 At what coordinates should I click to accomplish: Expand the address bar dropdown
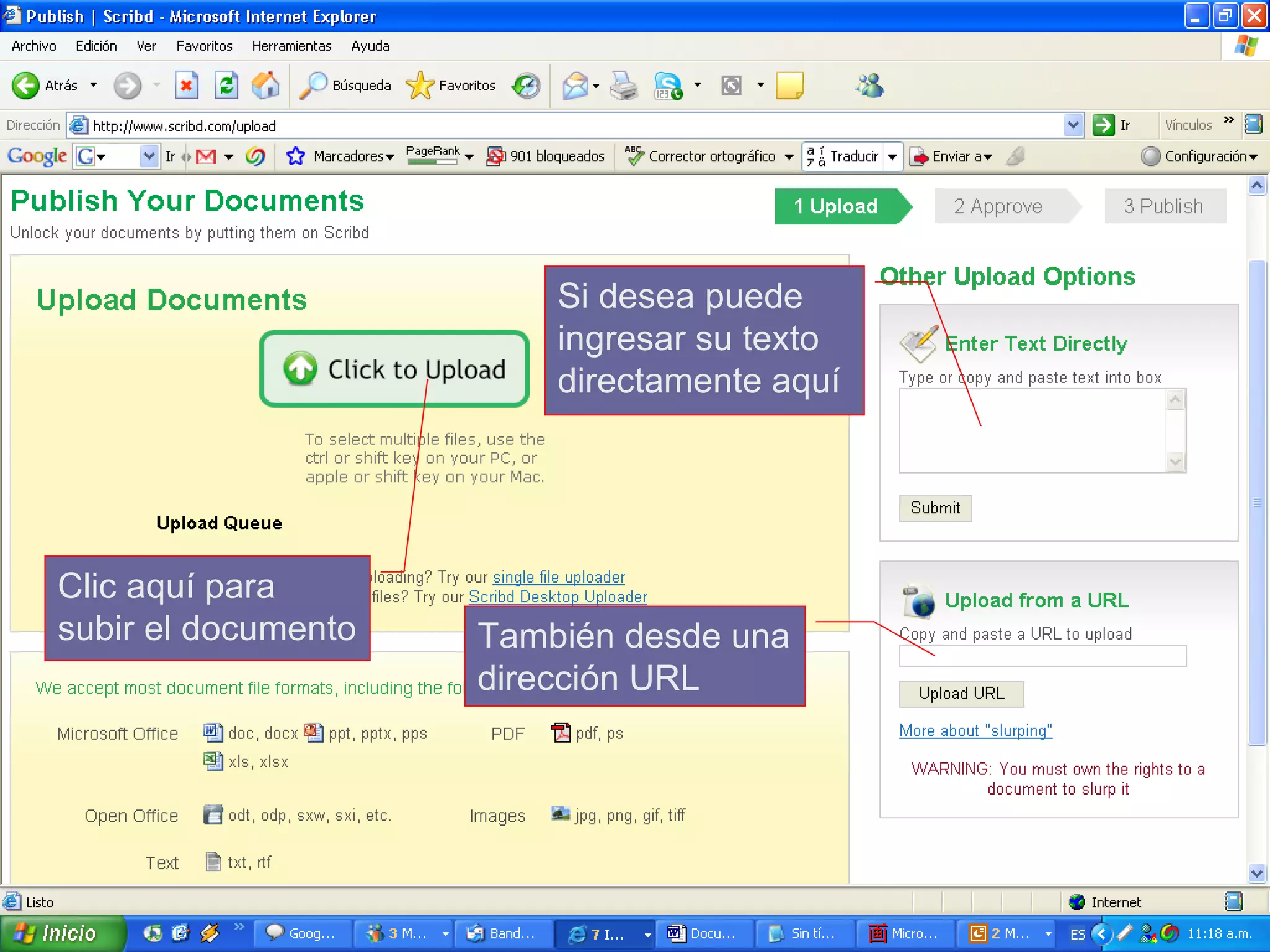click(x=1073, y=125)
